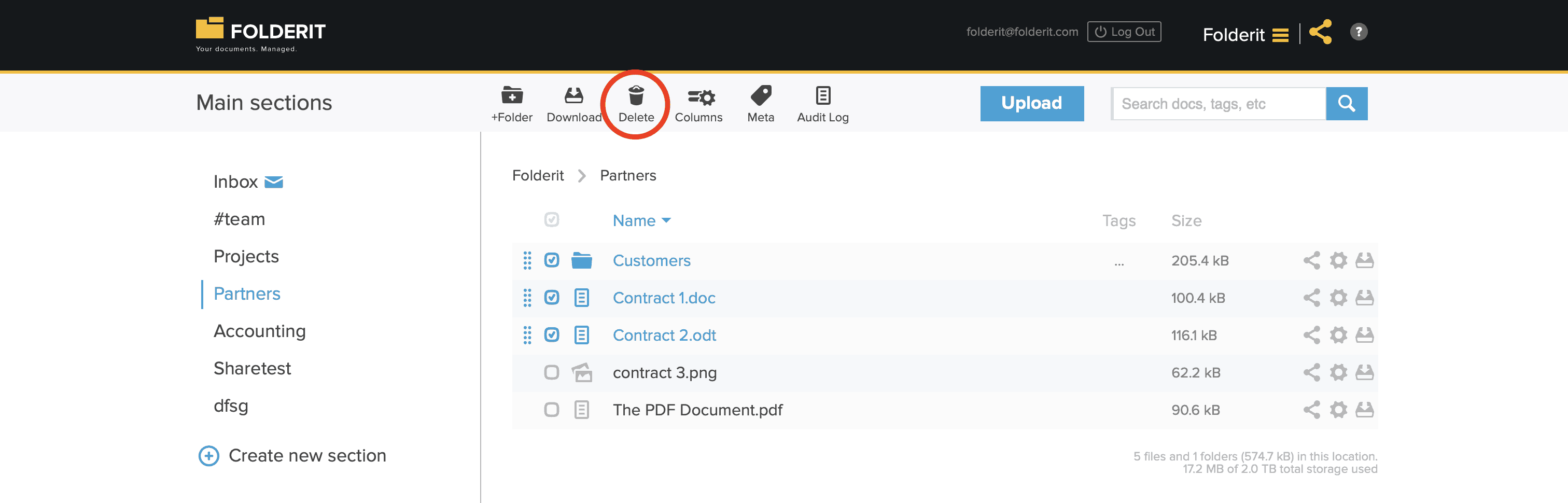Open The PDF Document.pdf file name
1568x503 pixels.
697,410
